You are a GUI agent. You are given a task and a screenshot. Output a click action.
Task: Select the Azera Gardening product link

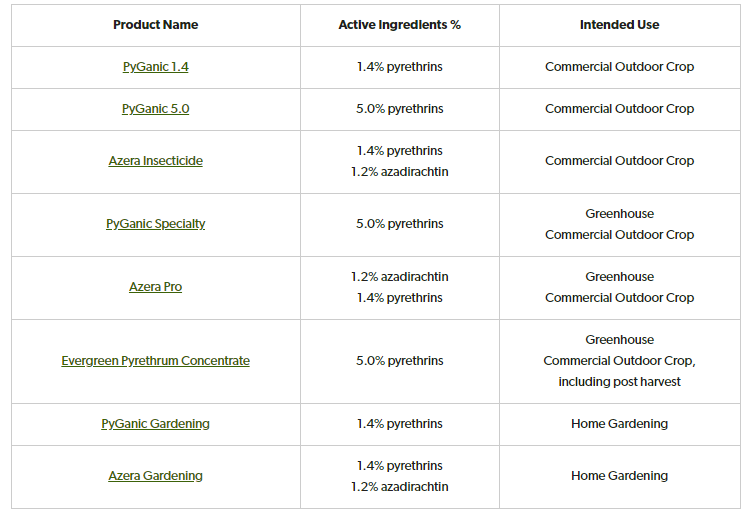pos(155,476)
